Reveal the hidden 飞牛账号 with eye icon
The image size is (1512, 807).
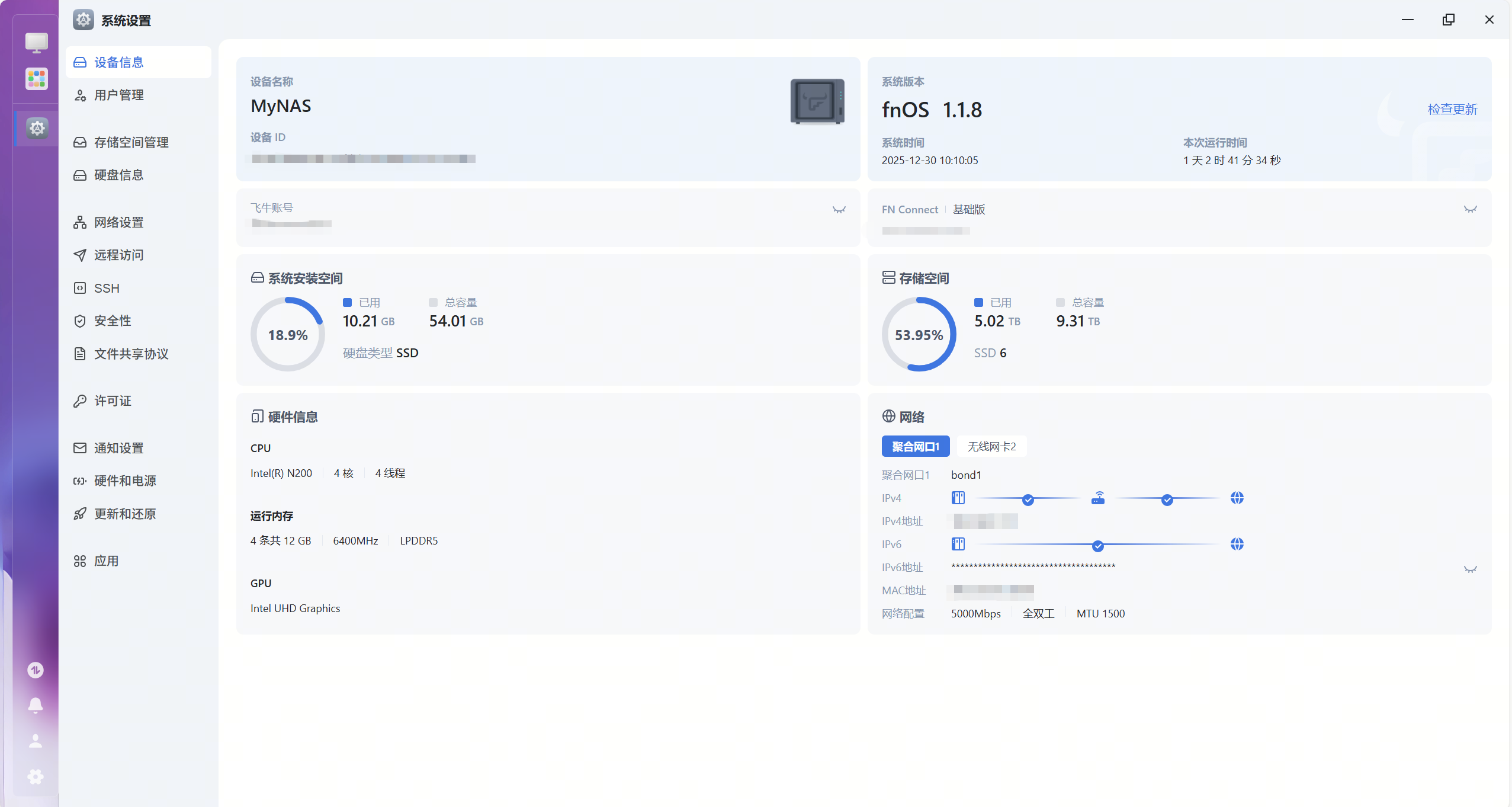[839, 210]
